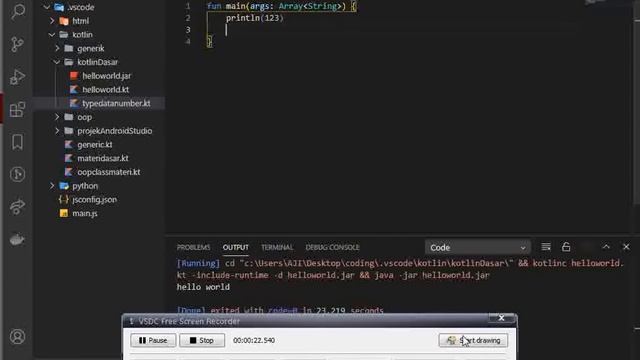Close the bottom panel
Screen dimensions: 640x360
pyautogui.click(x=626, y=247)
